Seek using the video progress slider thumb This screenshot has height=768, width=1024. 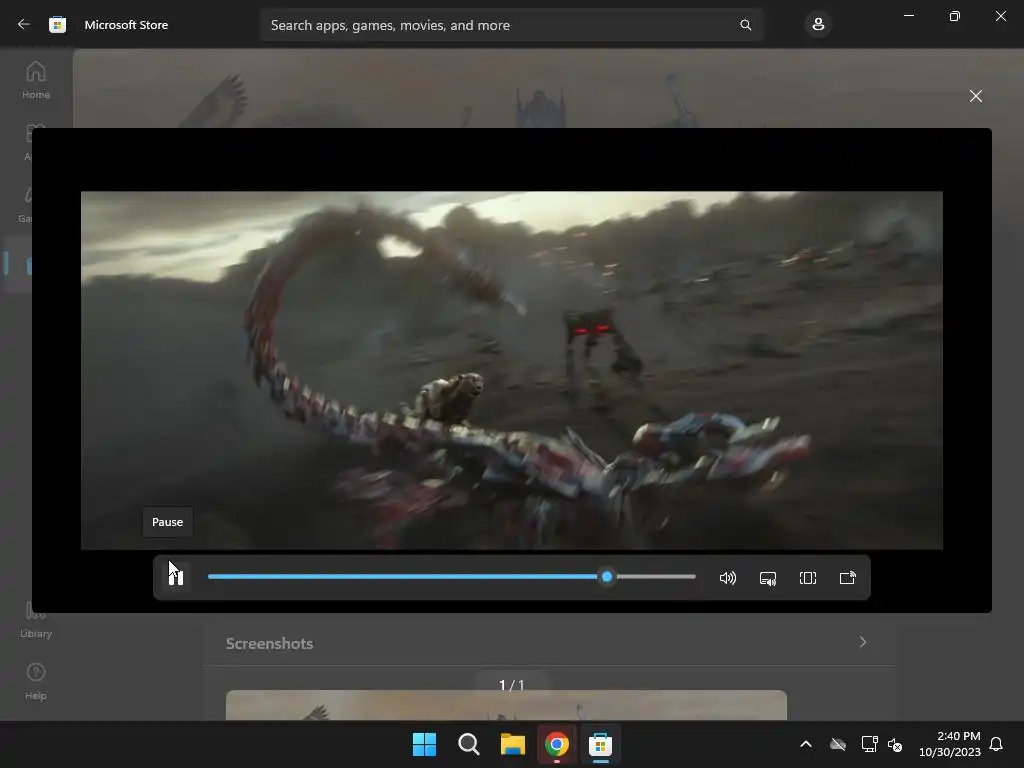607,577
